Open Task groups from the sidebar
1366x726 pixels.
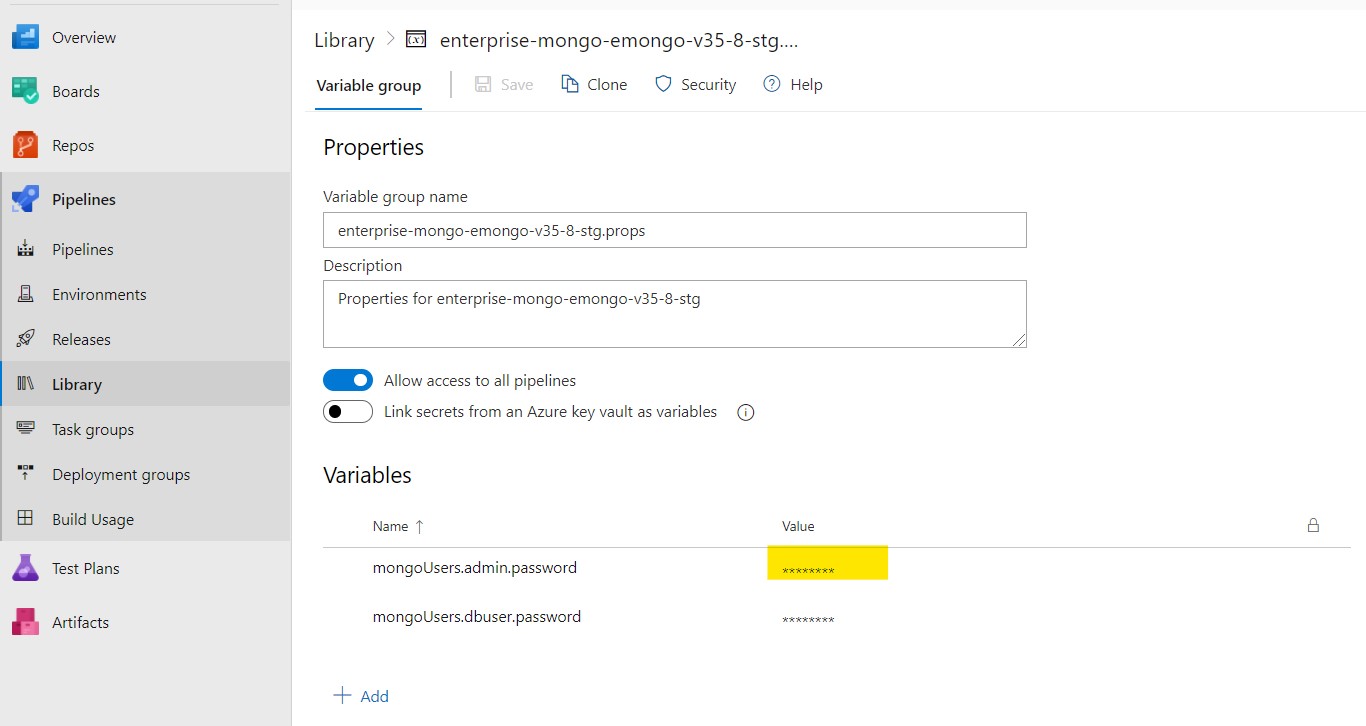point(93,429)
